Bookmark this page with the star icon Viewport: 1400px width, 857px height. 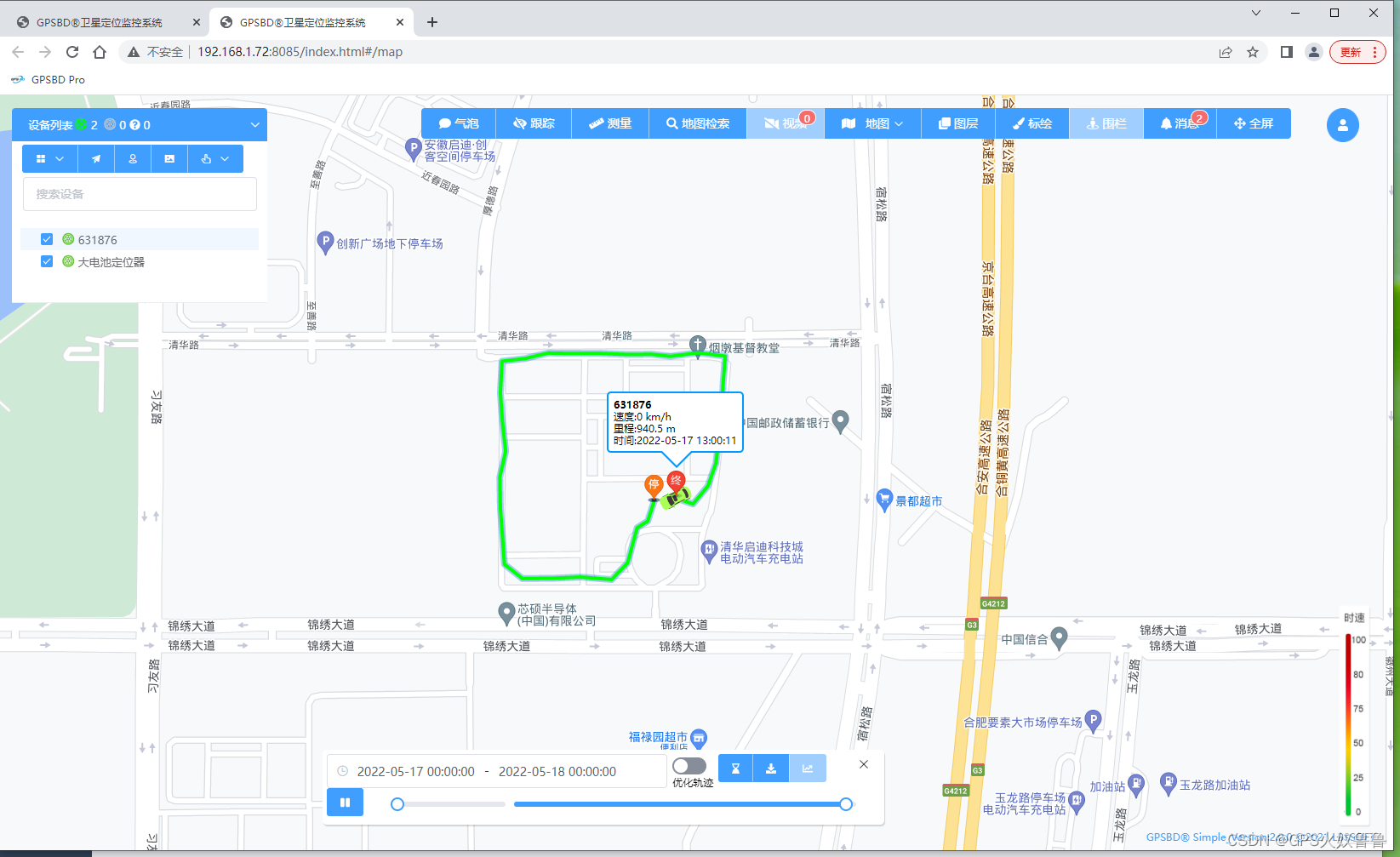click(x=1253, y=52)
